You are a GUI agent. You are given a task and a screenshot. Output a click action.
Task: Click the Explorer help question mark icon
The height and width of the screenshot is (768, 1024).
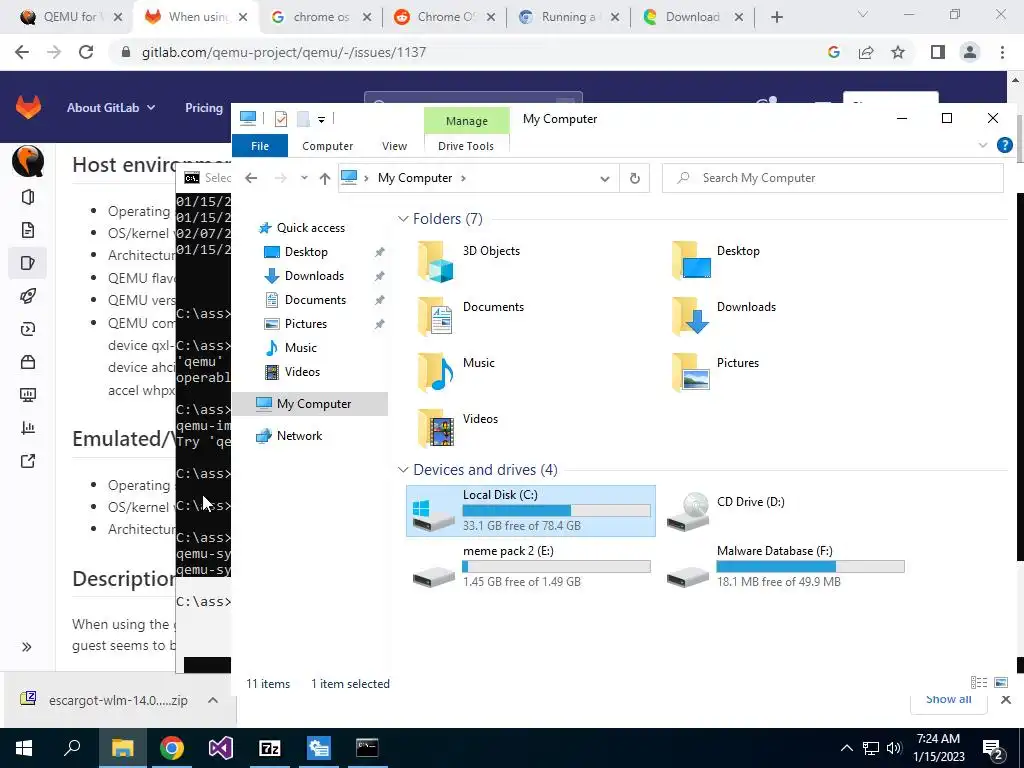pos(1004,145)
